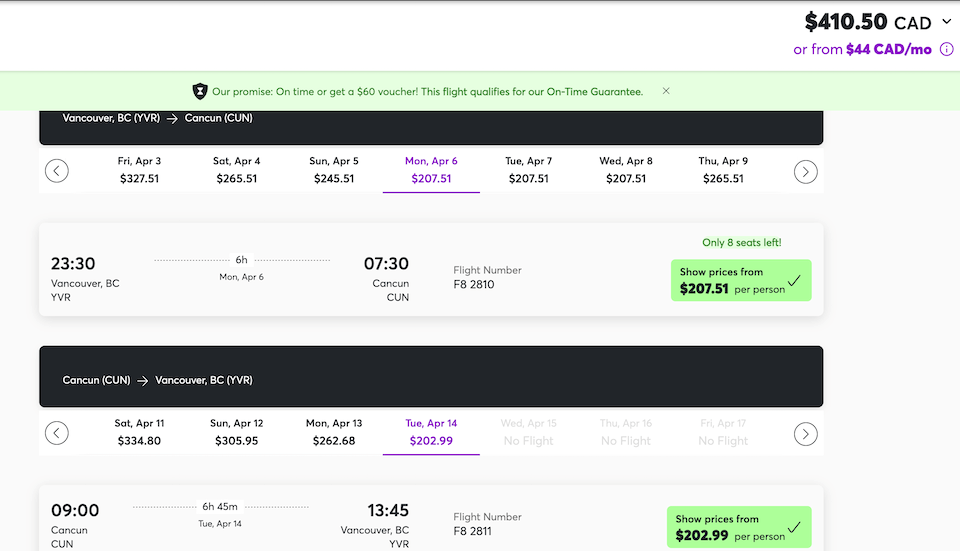Image resolution: width=960 pixels, height=551 pixels.
Task: Open the $44 CAD/mo financing link
Action: coord(889,49)
